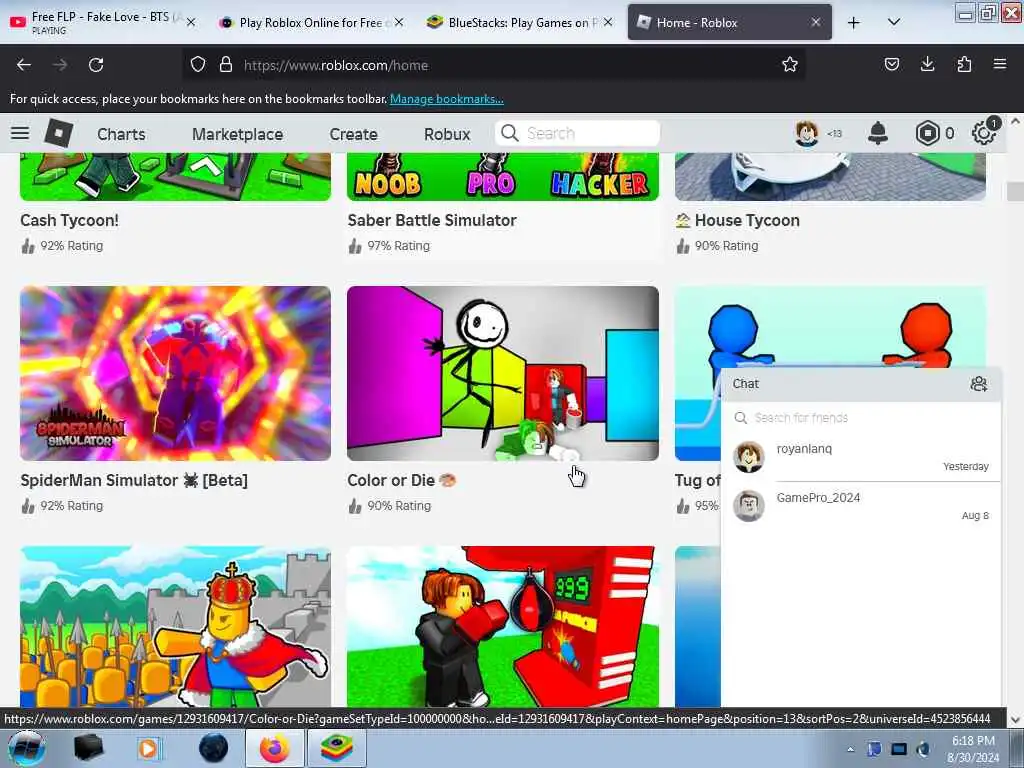Image resolution: width=1024 pixels, height=768 pixels.
Task: Open the tracking protection shield icon
Action: (198, 65)
